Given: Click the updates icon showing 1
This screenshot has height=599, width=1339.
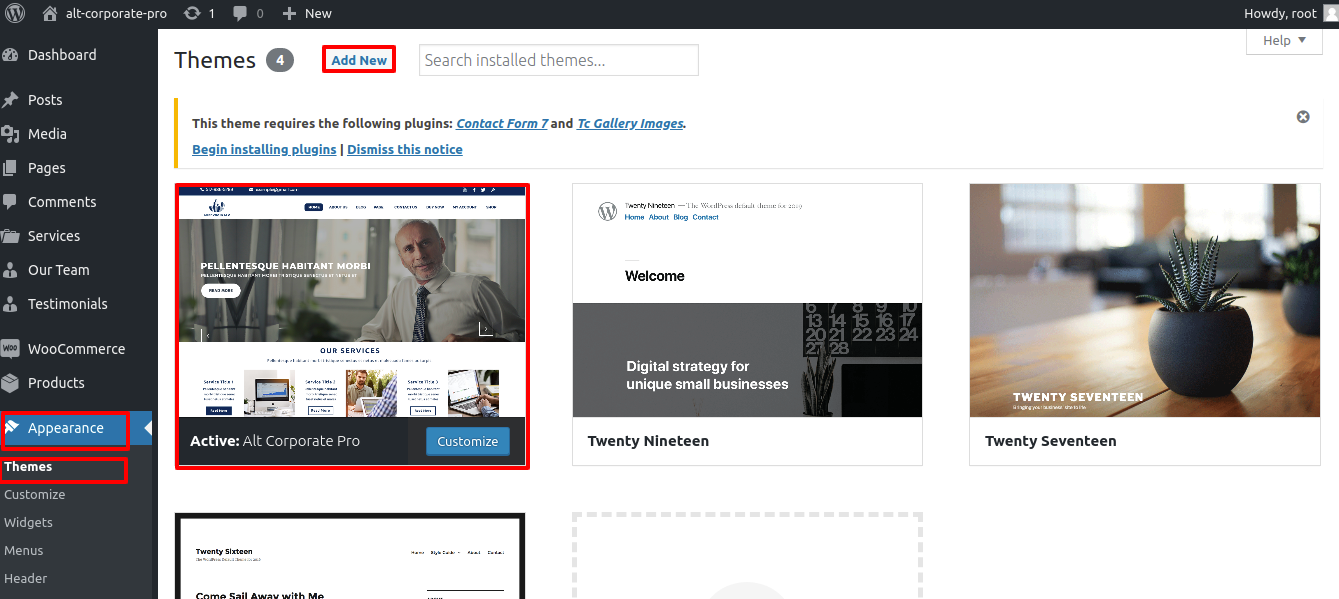Looking at the screenshot, I should (191, 14).
